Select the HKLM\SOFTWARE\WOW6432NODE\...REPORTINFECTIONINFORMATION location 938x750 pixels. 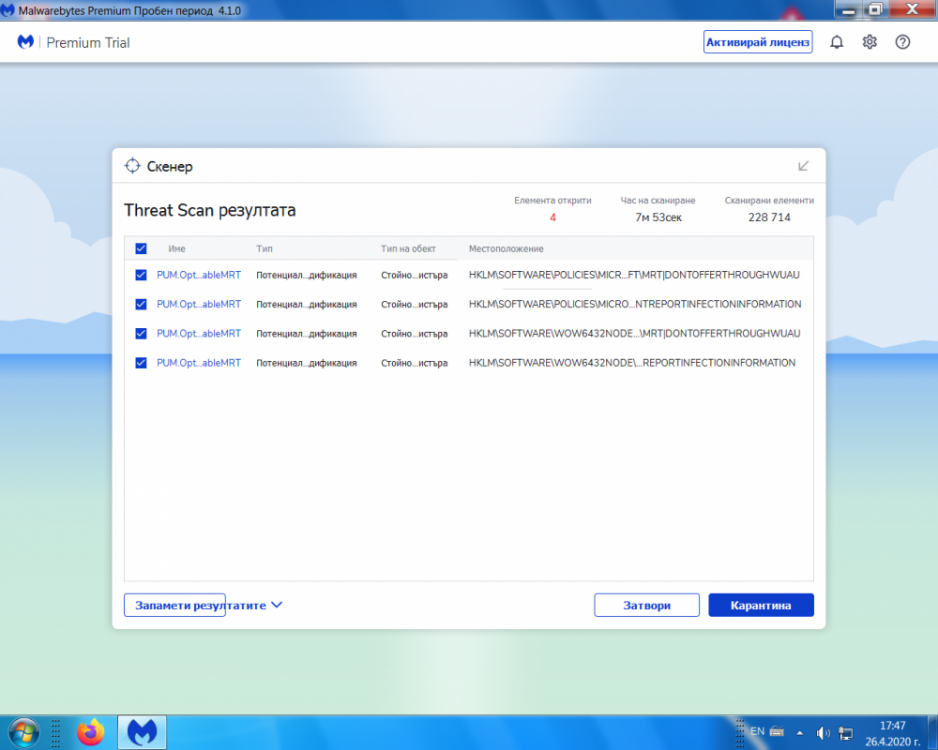coord(632,362)
